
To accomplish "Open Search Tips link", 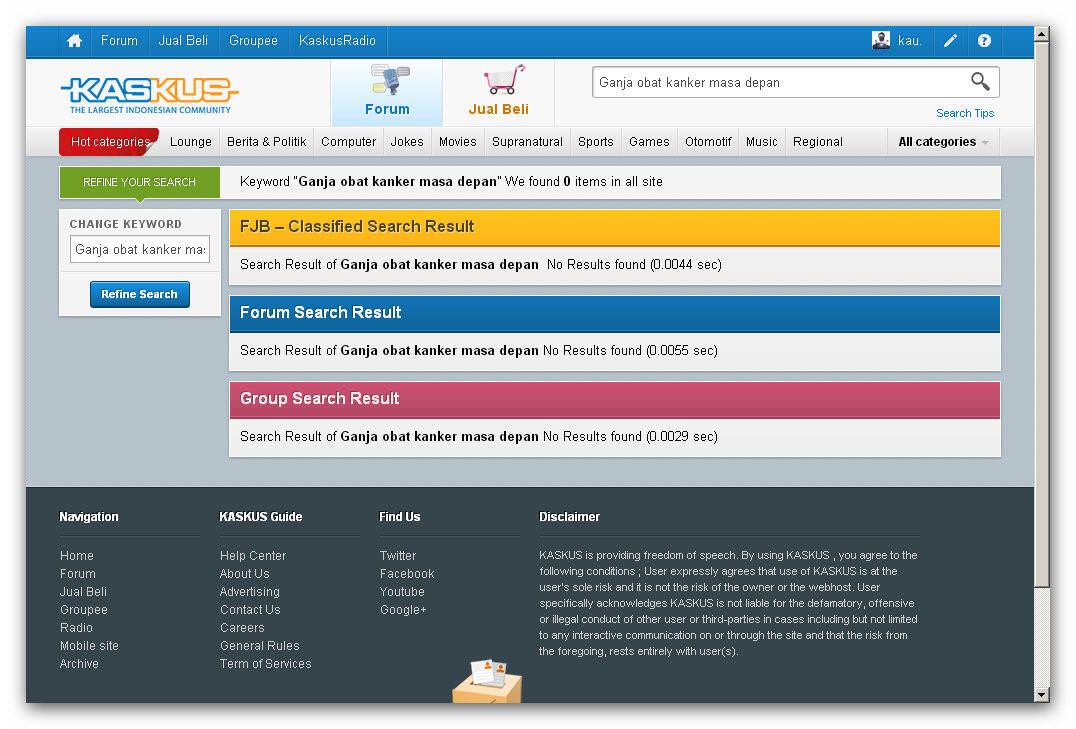I will pos(965,113).
